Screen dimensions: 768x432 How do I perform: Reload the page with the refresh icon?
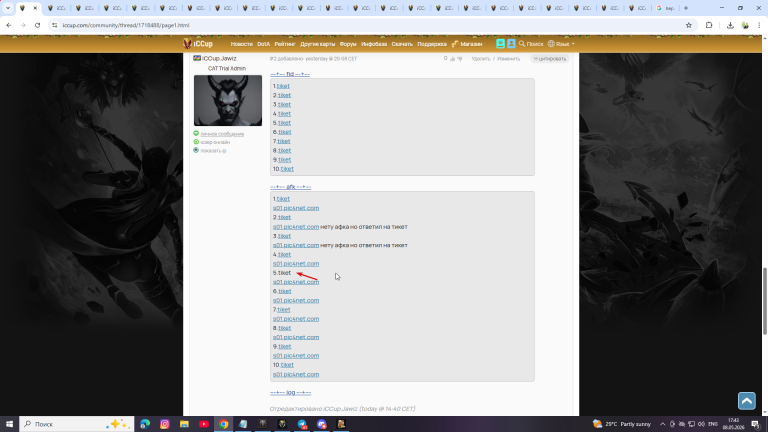[37, 25]
